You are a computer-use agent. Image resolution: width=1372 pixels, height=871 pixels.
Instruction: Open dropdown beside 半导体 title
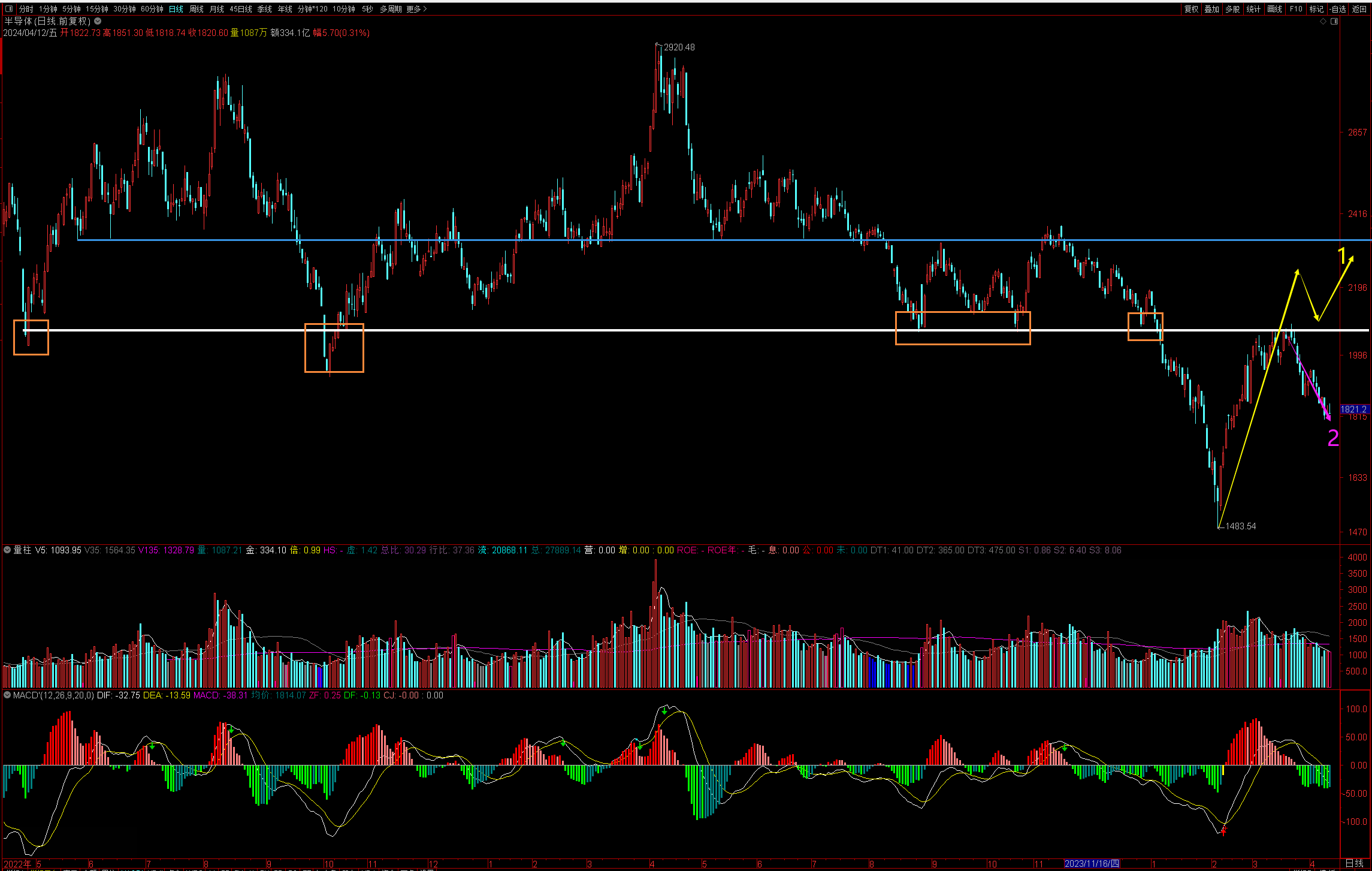pyautogui.click(x=98, y=21)
